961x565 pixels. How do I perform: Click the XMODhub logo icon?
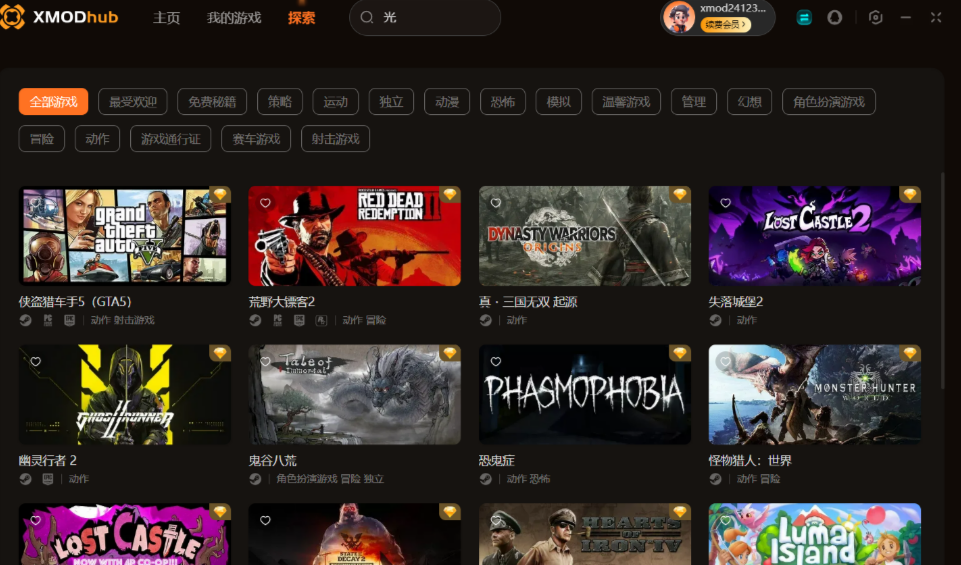tap(12, 17)
